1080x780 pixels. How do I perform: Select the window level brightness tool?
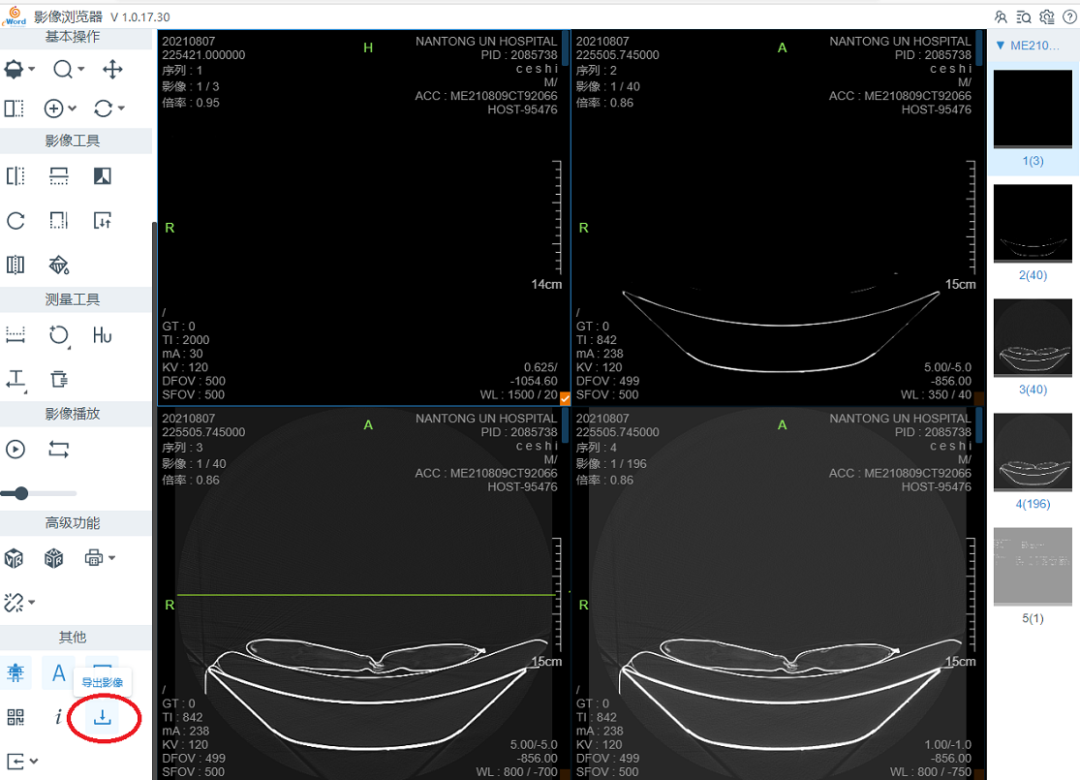click(14, 70)
